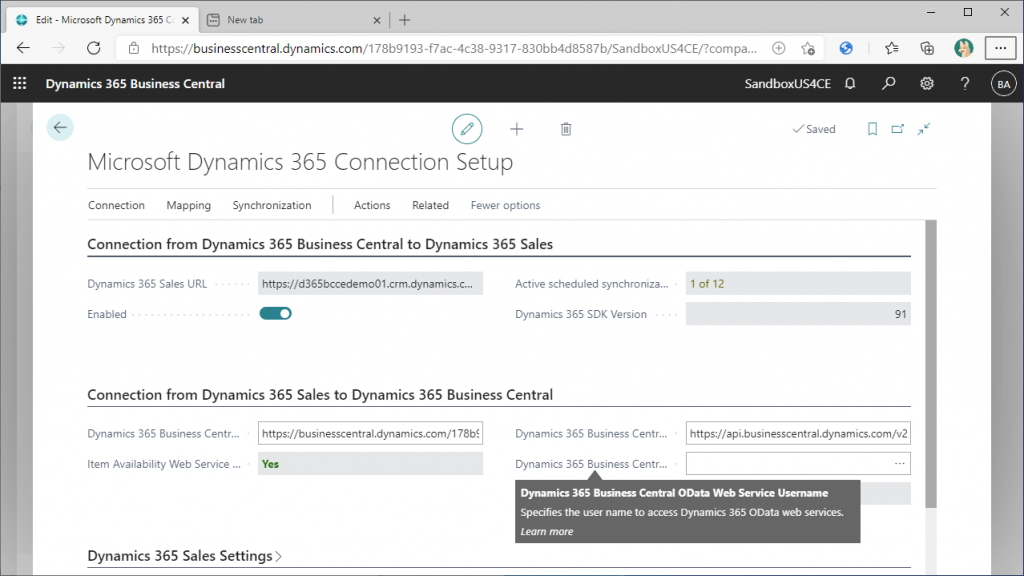Click Learn more in the tooltip
Viewport: 1024px width, 576px height.
(547, 532)
